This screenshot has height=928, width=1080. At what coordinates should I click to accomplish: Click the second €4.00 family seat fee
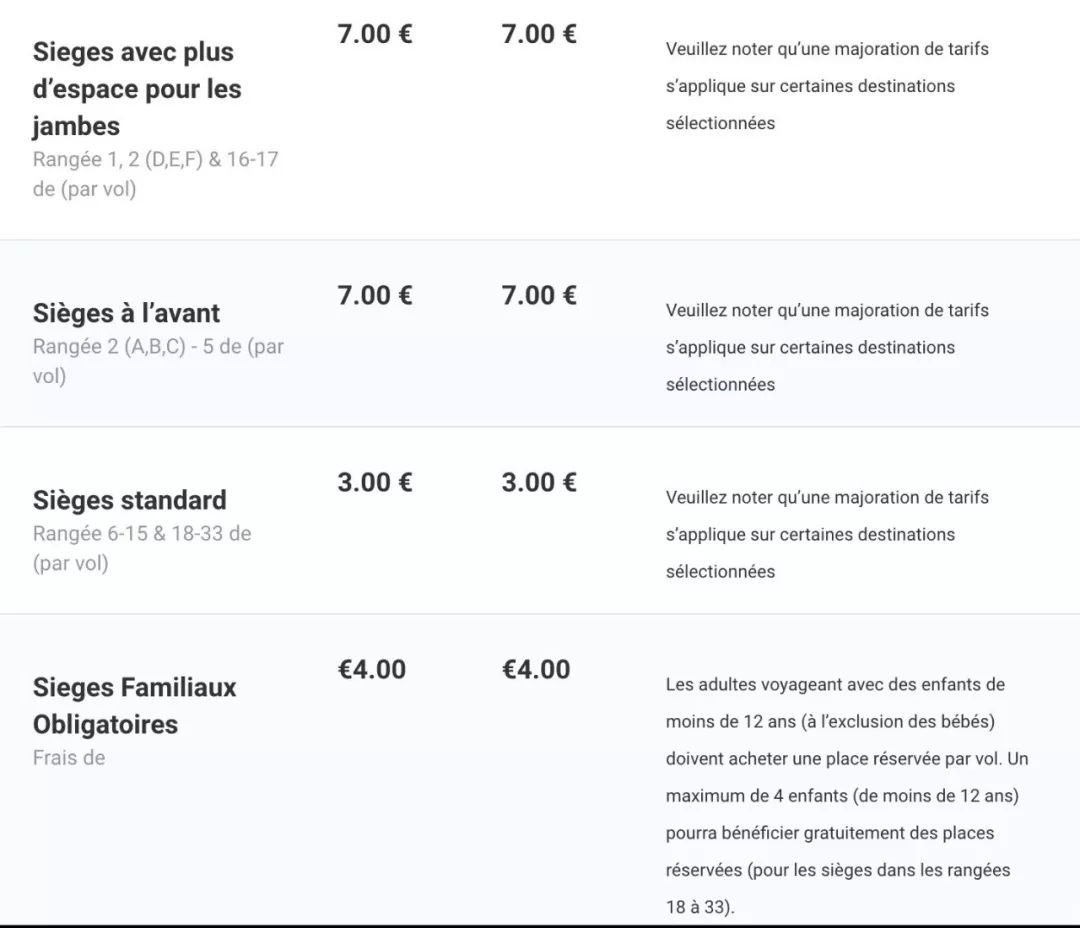[x=536, y=669]
